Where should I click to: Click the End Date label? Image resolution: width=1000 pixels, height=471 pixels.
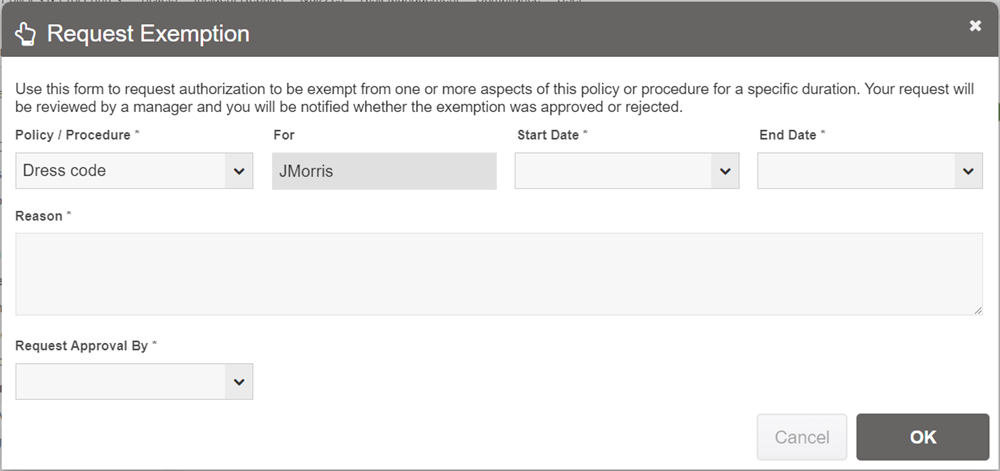pyautogui.click(x=789, y=135)
